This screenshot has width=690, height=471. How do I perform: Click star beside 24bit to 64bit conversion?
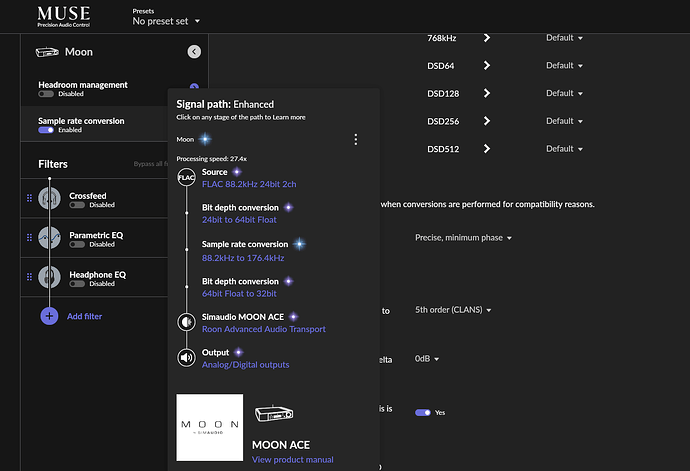point(288,207)
